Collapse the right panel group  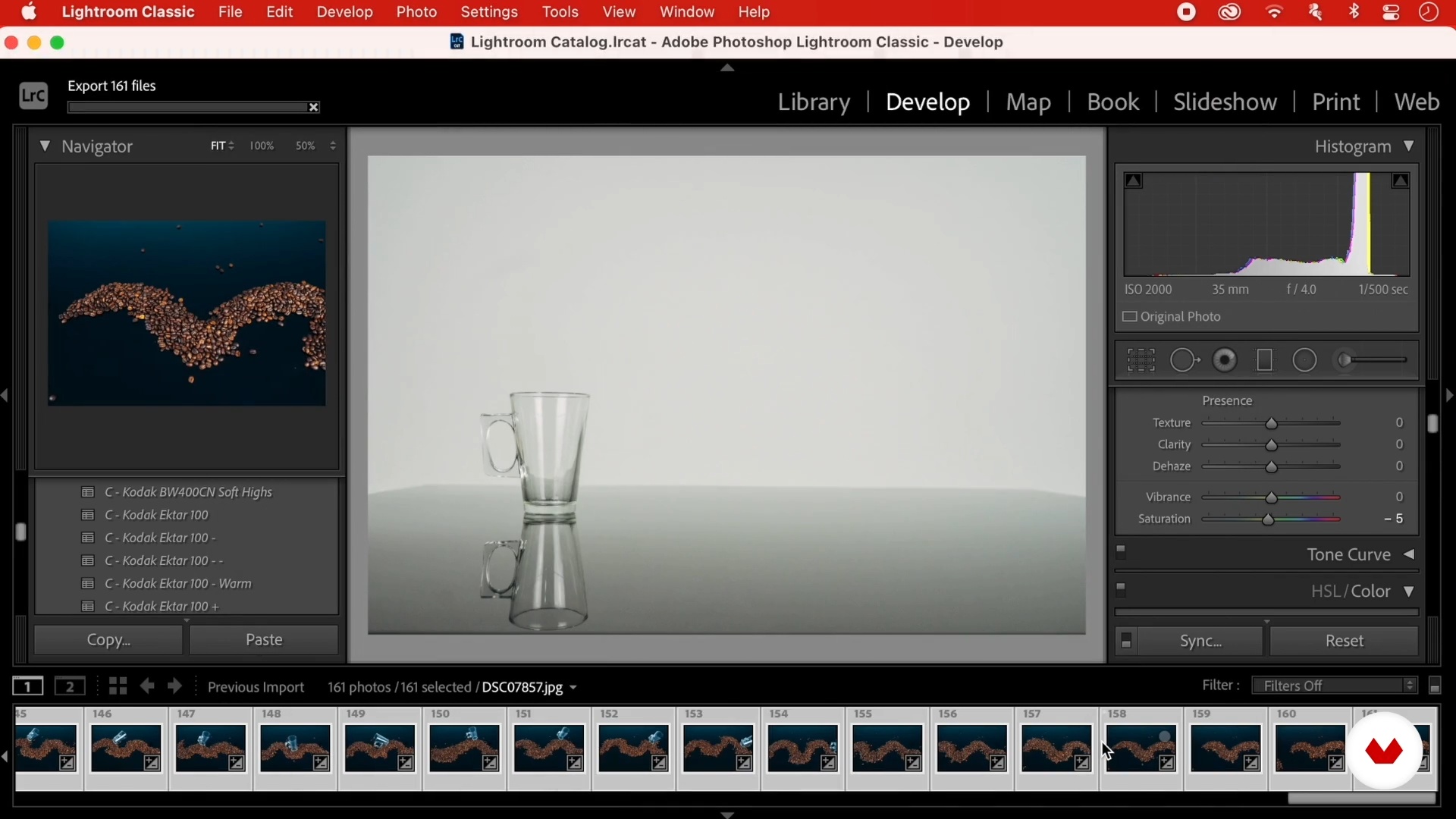coord(1450,395)
